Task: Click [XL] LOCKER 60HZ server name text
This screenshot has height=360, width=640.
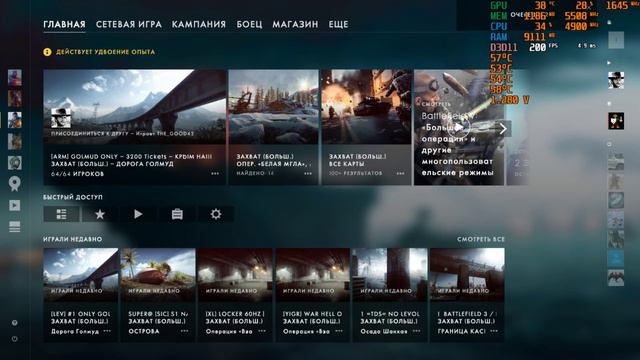Action: click(235, 314)
